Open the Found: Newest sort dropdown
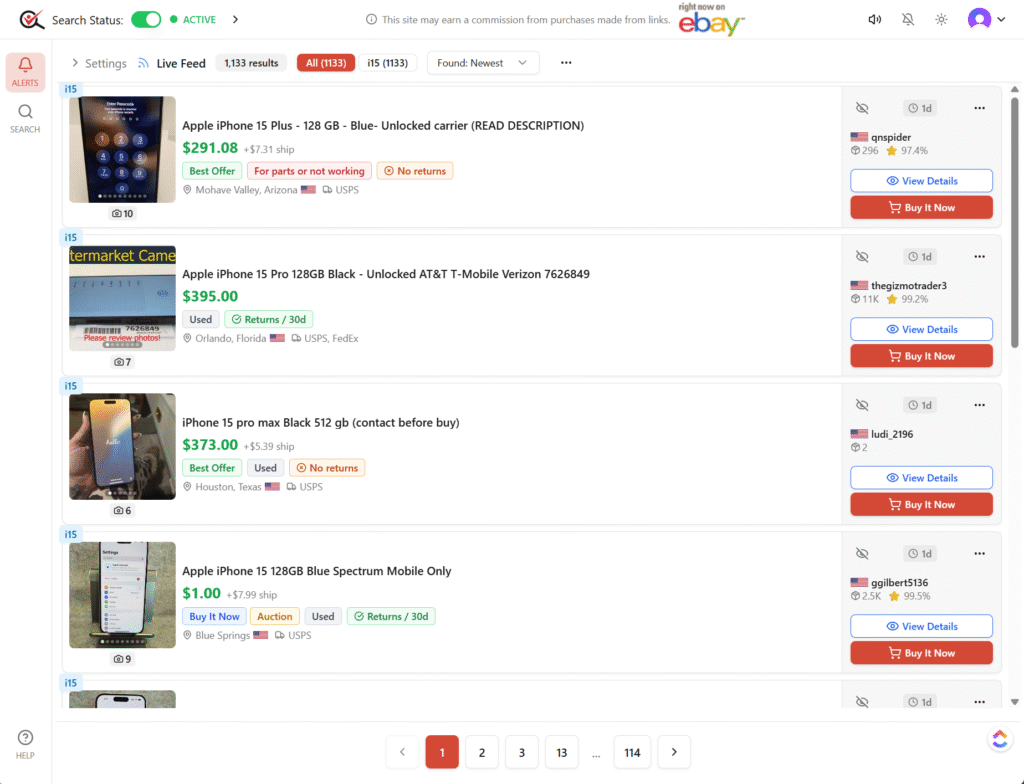The height and width of the screenshot is (784, 1024). click(x=483, y=63)
